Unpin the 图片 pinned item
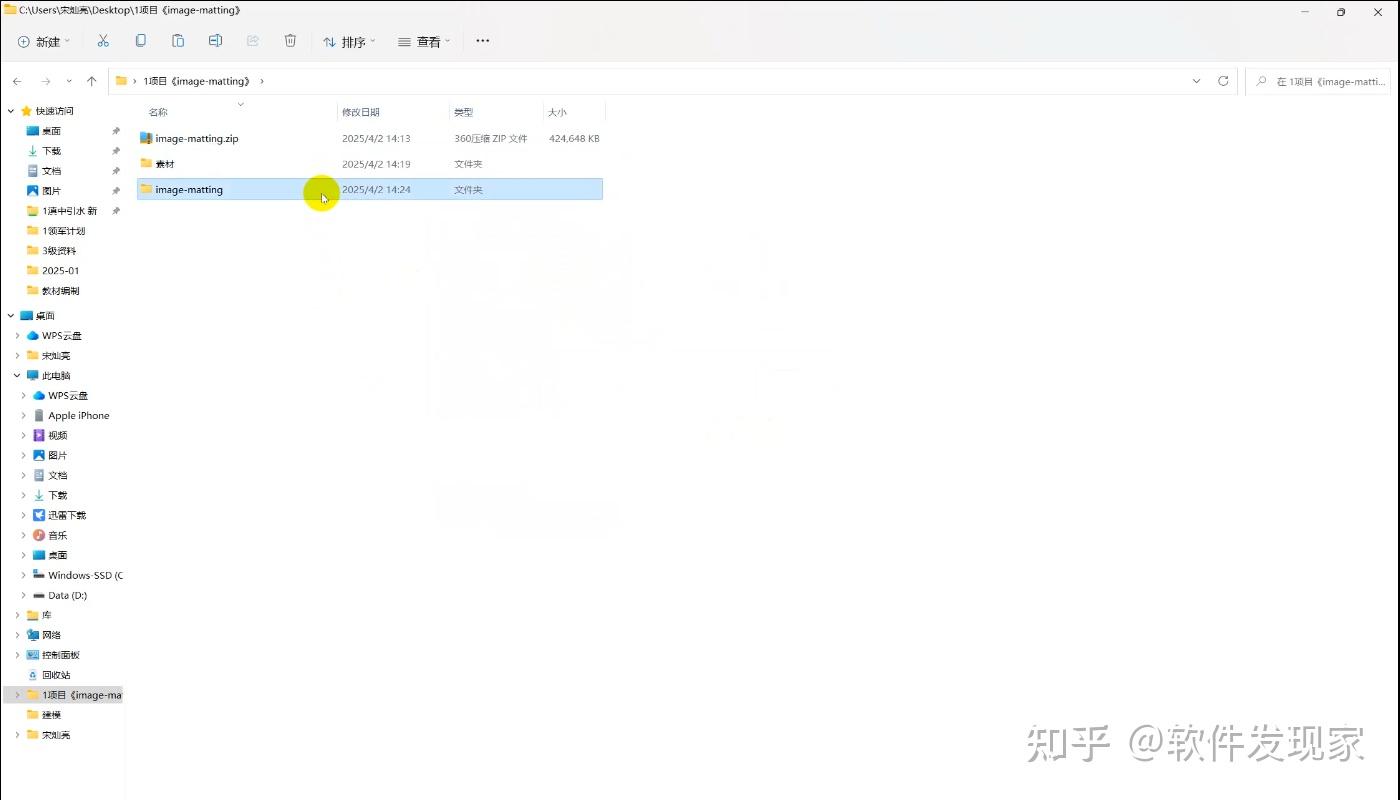This screenshot has height=800, width=1400. coord(116,190)
